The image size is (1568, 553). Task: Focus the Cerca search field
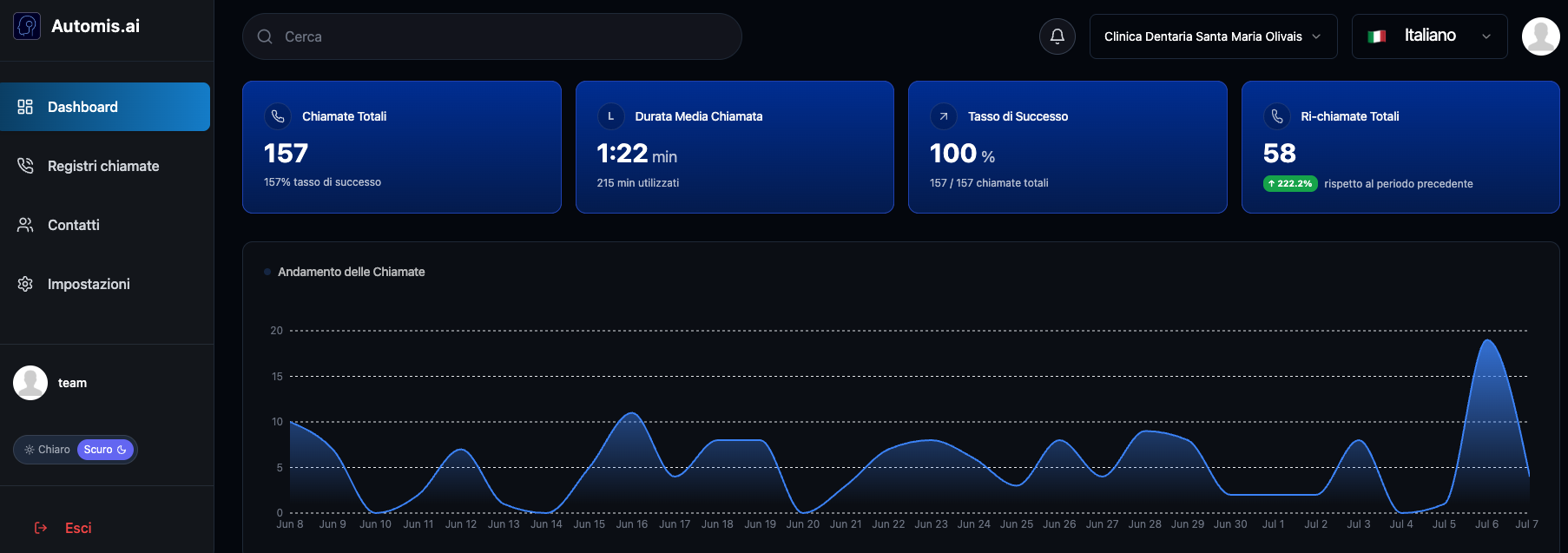click(492, 36)
